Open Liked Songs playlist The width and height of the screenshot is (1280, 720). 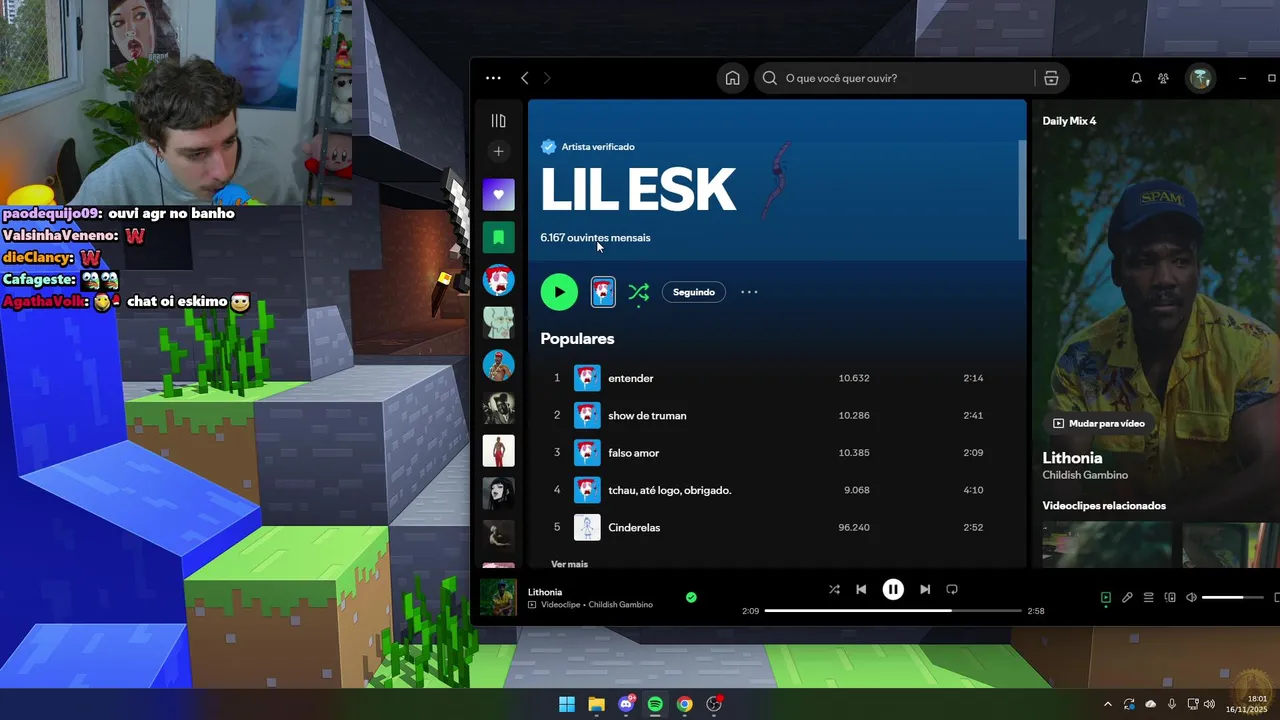click(498, 194)
